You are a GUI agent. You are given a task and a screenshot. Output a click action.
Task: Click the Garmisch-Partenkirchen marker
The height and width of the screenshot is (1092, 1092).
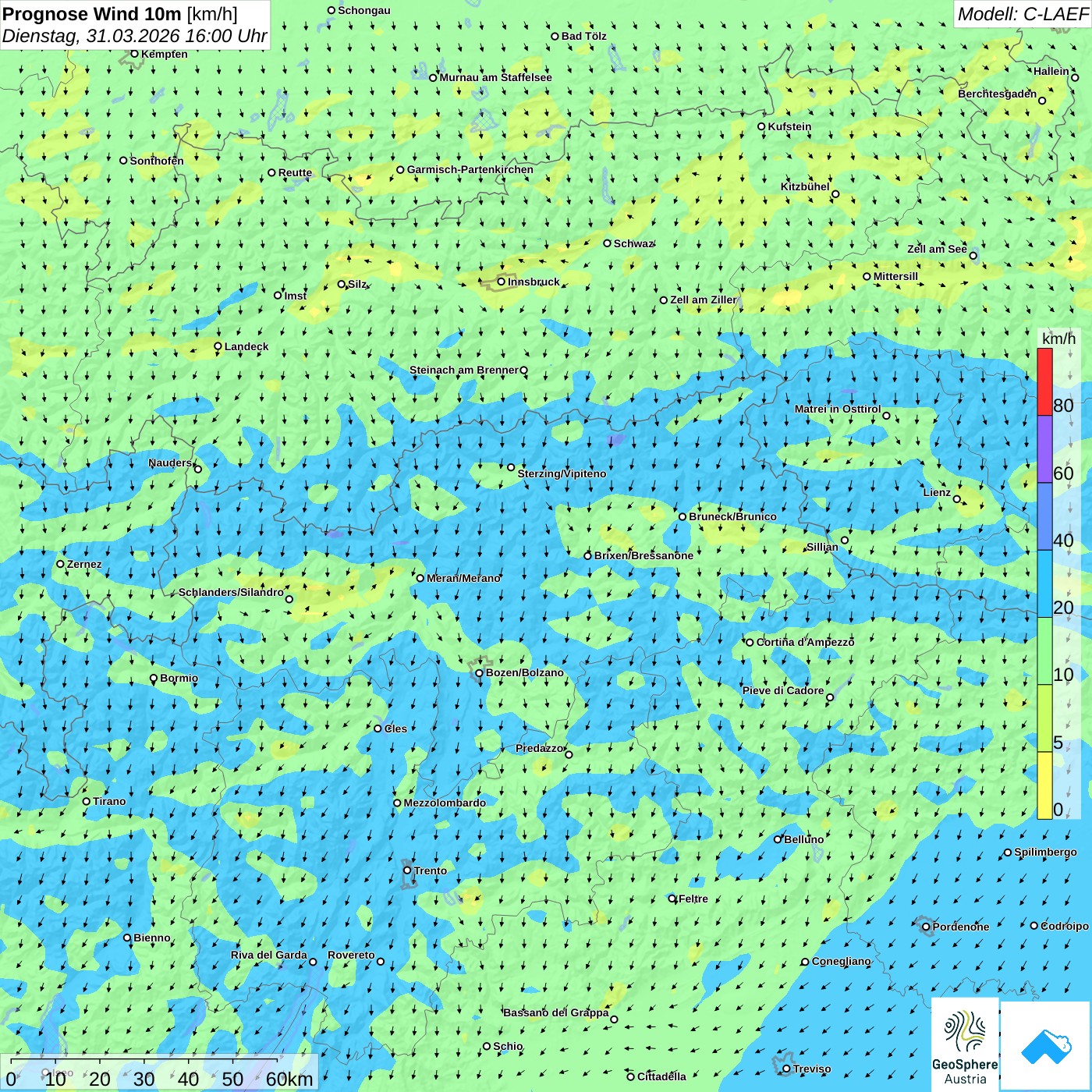pyautogui.click(x=400, y=169)
